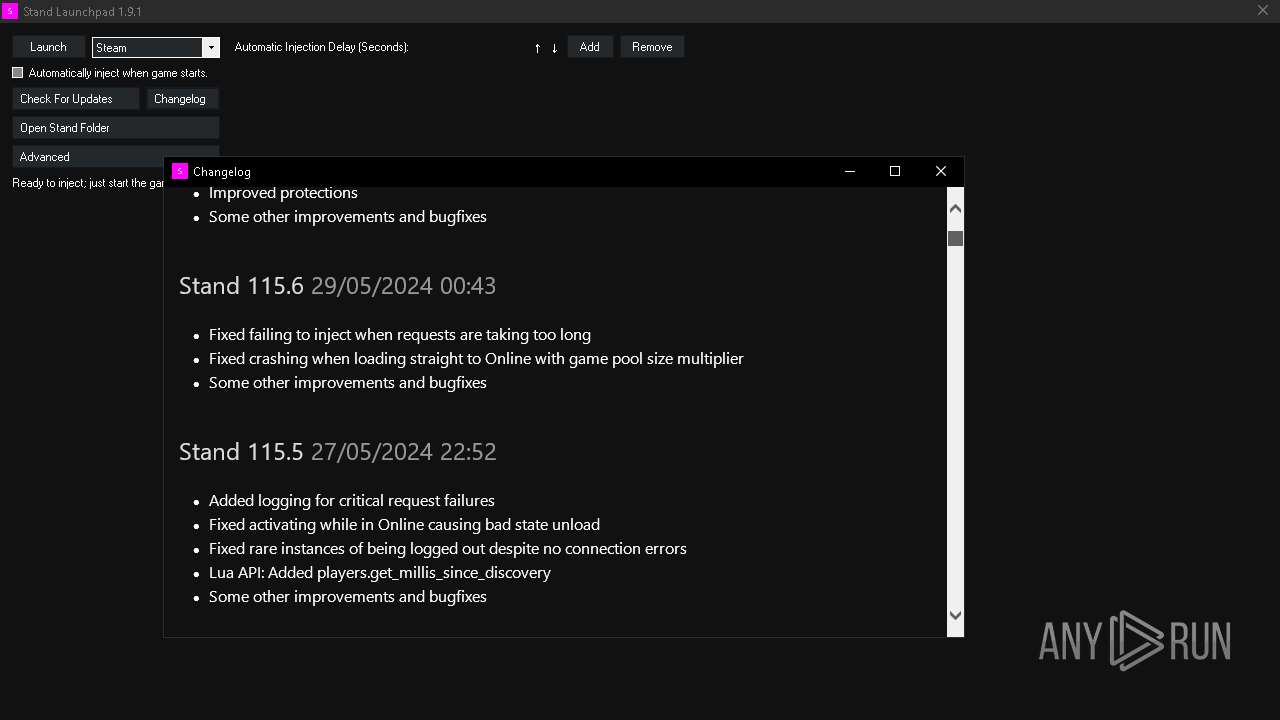Click Open Stand Folder button

(116, 128)
